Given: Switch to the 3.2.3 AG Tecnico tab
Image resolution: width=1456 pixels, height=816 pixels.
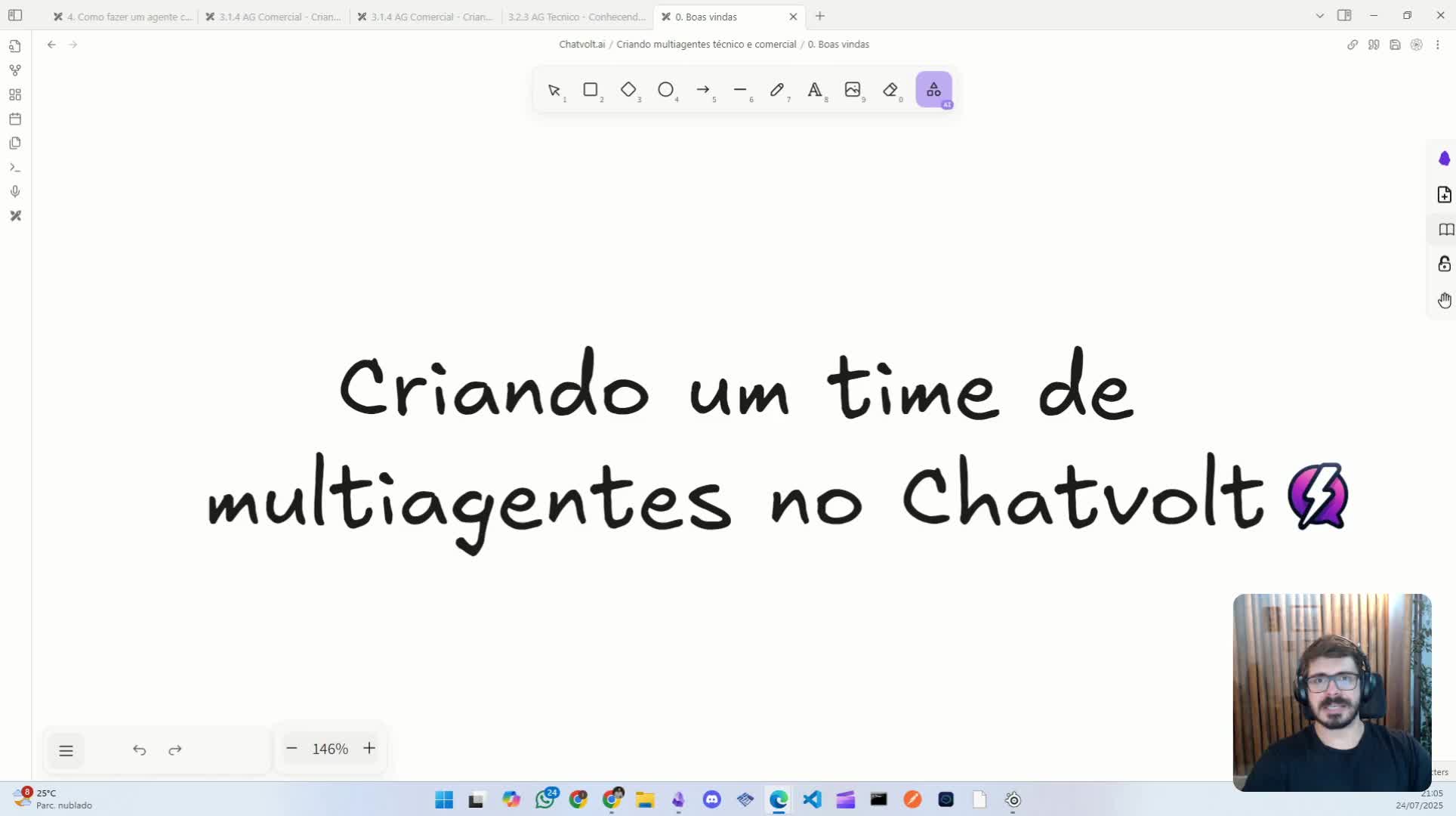Looking at the screenshot, I should [576, 16].
